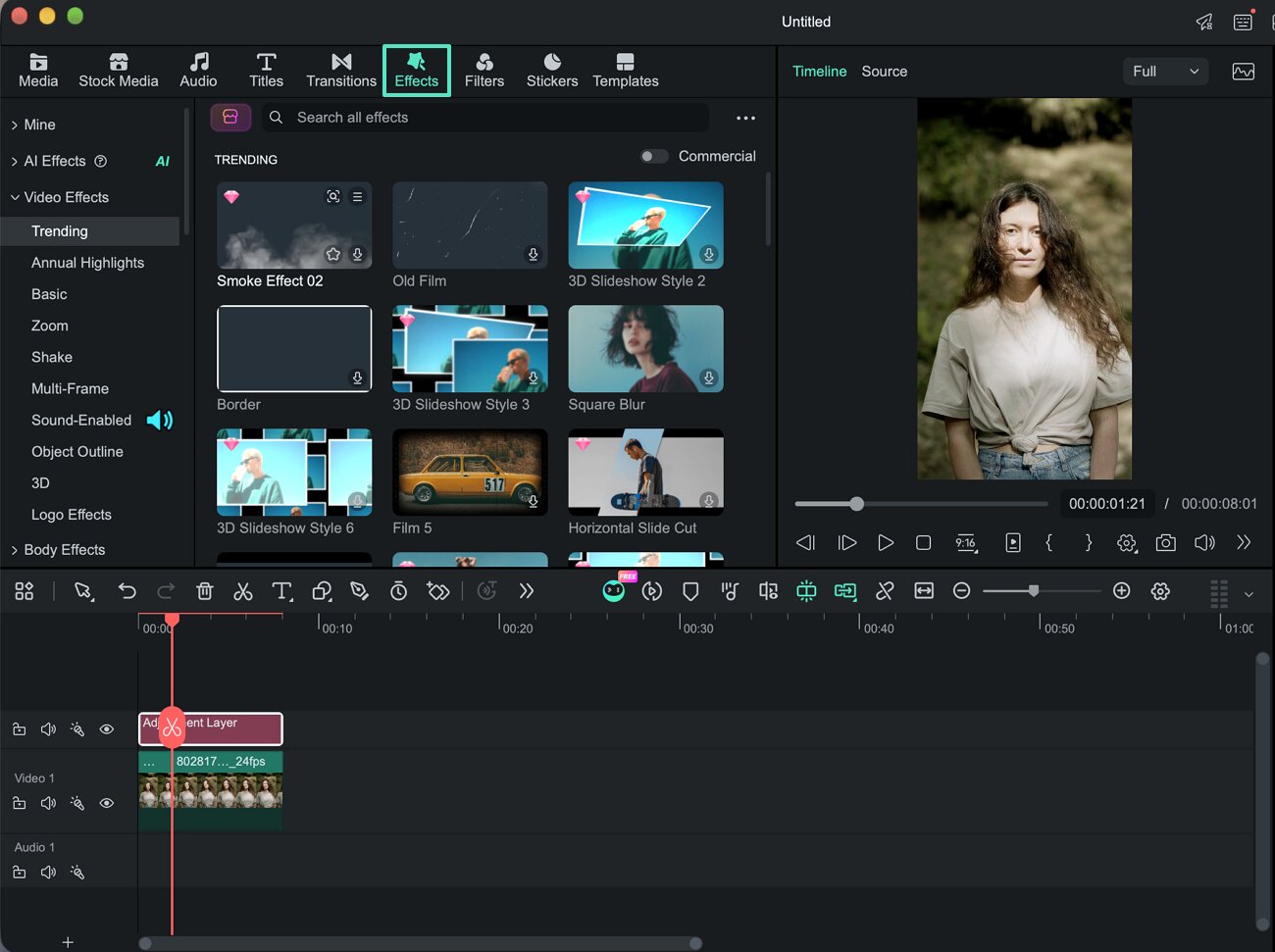Open the Audio tab
Screen dimensions: 1275x952
(x=198, y=71)
